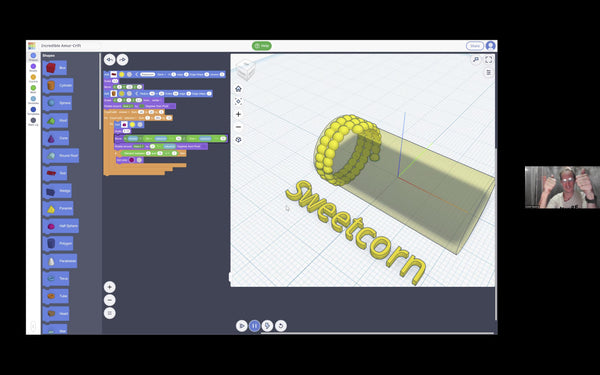This screenshot has height=375, width=600.
Task: Toggle hole mode on half-sphere Add block
Action: 140,124
